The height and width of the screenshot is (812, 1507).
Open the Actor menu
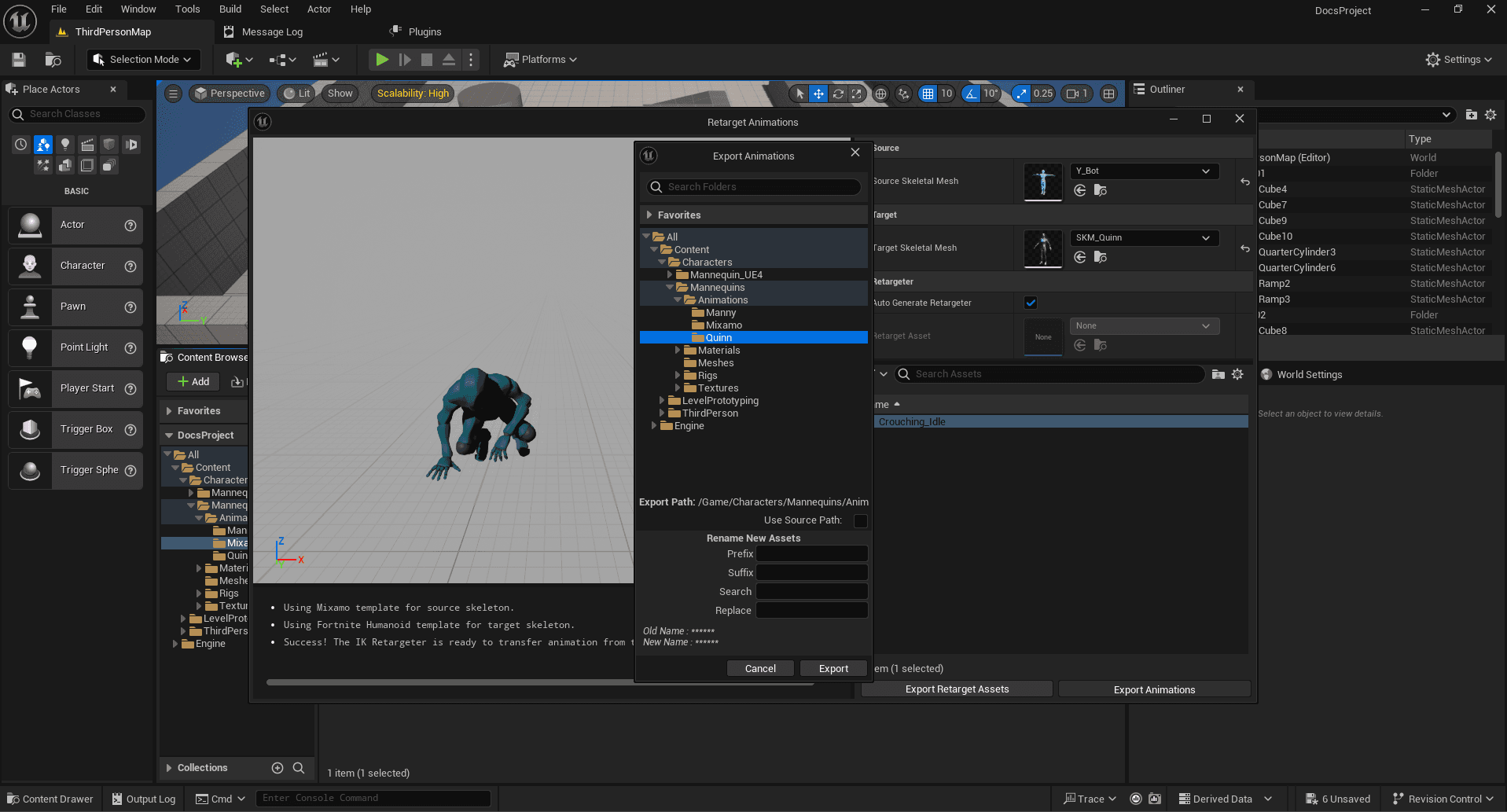coord(318,9)
